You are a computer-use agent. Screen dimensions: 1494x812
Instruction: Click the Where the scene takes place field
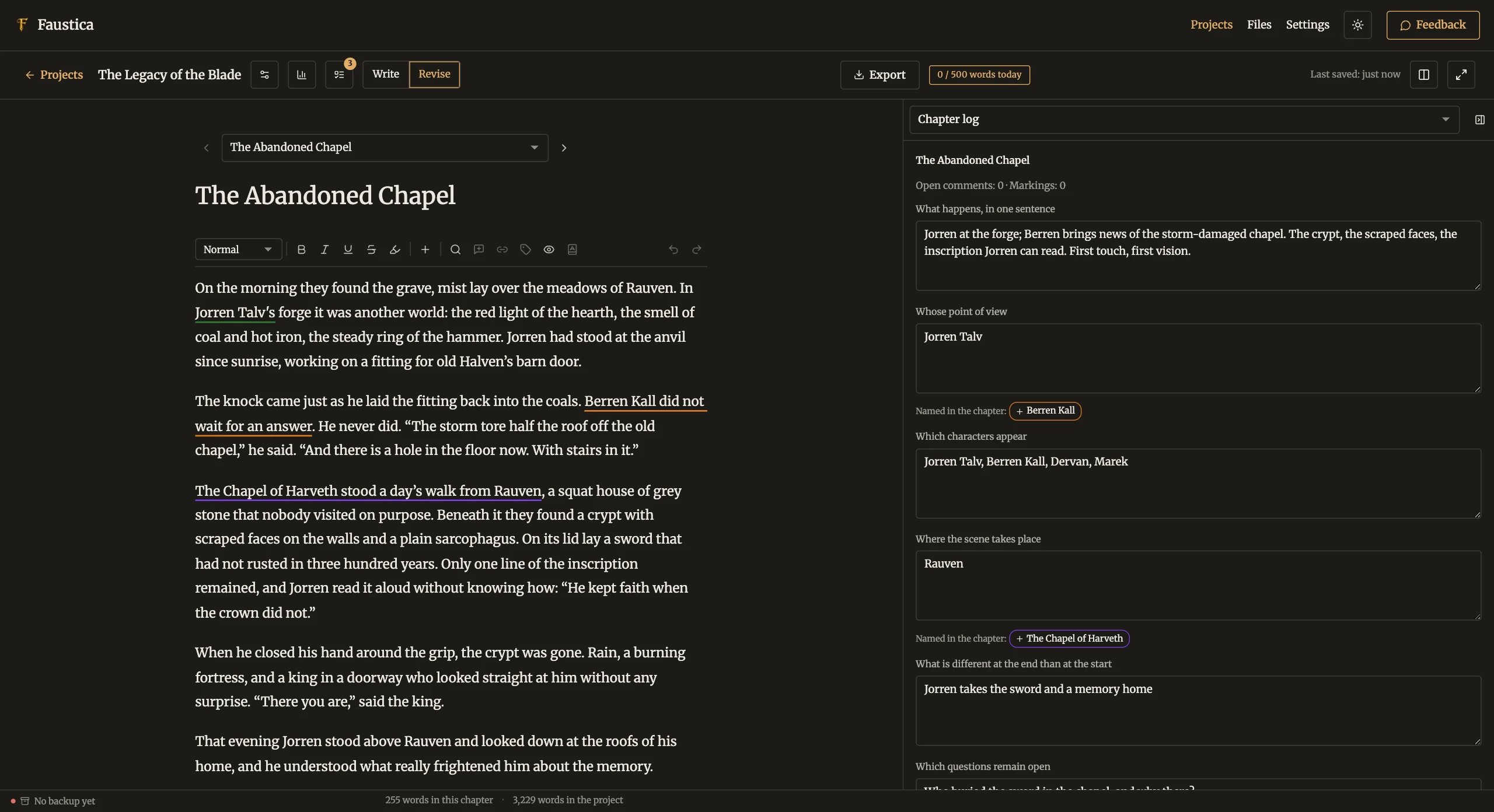point(1198,586)
